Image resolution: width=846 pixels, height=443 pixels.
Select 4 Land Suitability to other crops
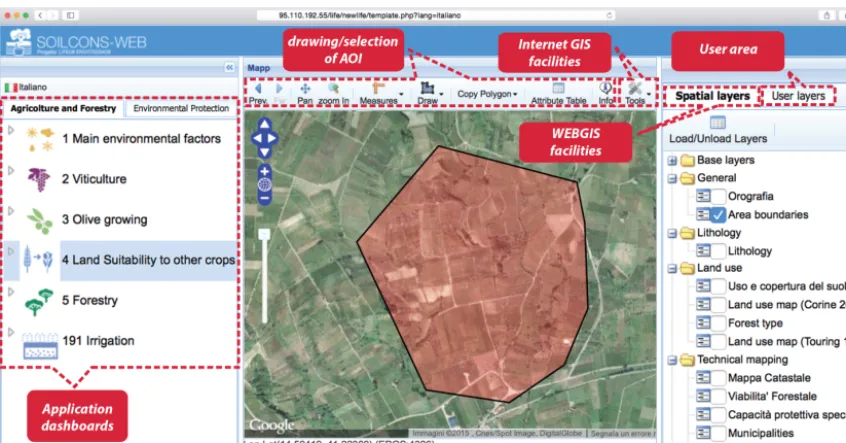(148, 260)
